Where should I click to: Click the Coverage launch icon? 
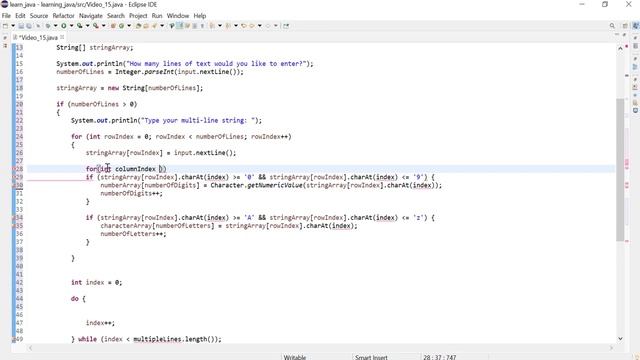pos(80,26)
